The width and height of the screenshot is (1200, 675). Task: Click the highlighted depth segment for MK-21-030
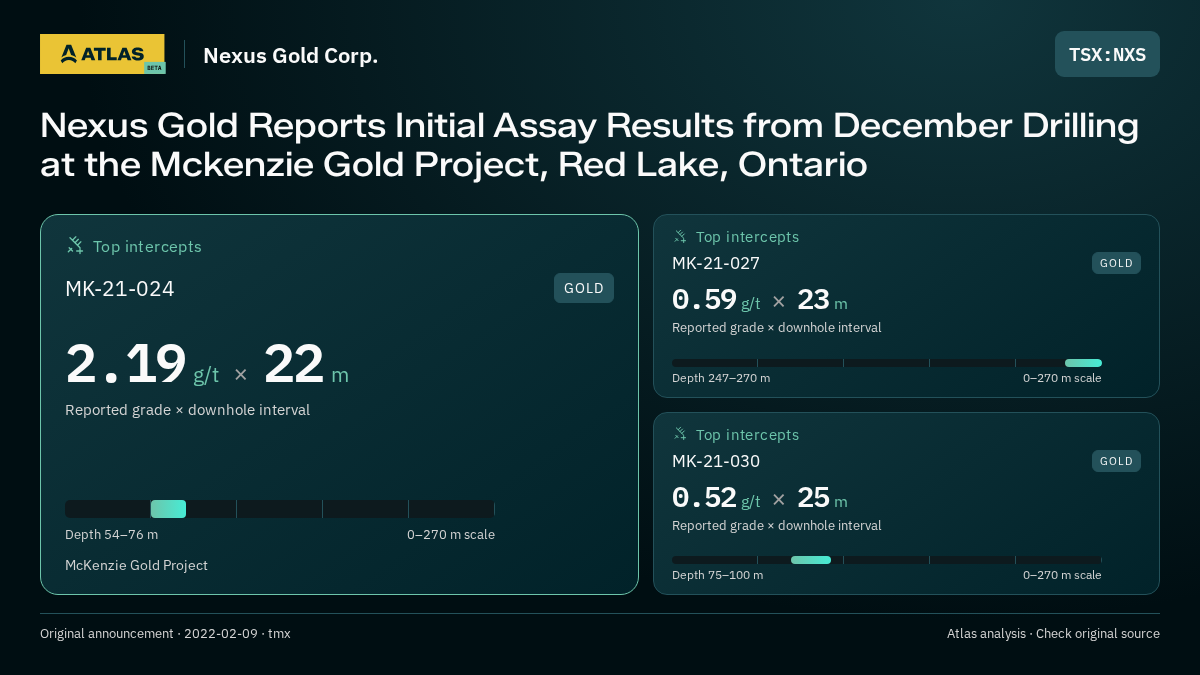pyautogui.click(x=811, y=560)
